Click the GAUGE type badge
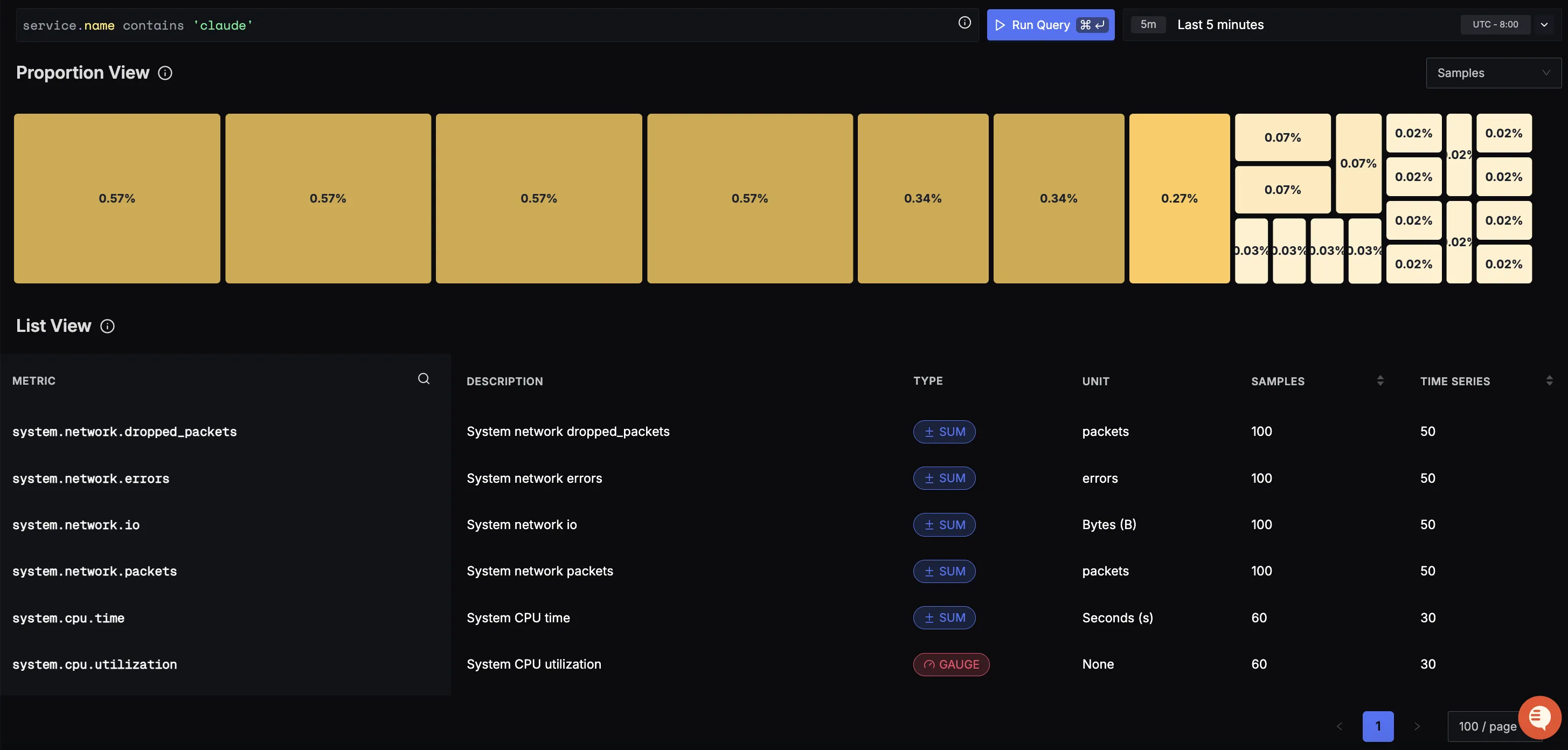 coord(951,664)
